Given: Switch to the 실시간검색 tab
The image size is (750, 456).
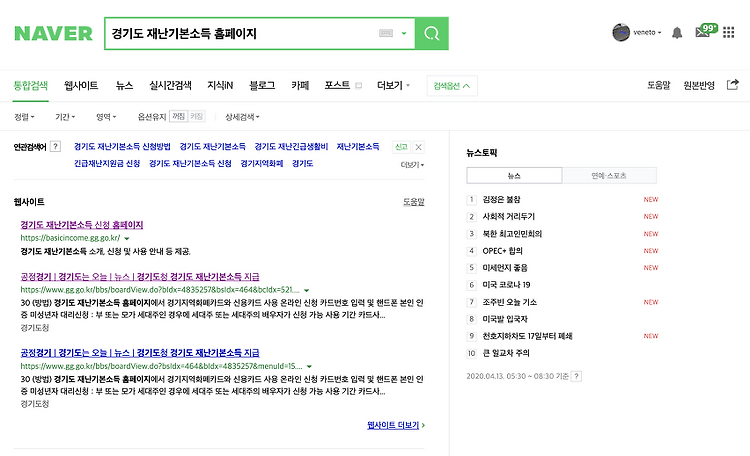Looking at the screenshot, I should click(x=170, y=86).
